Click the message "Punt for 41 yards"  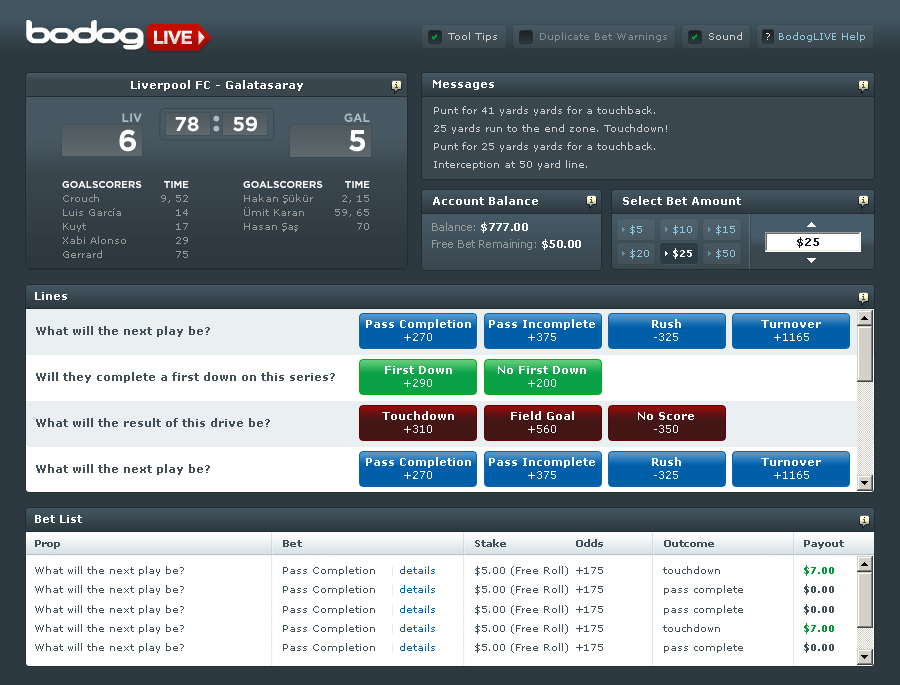pos(544,110)
